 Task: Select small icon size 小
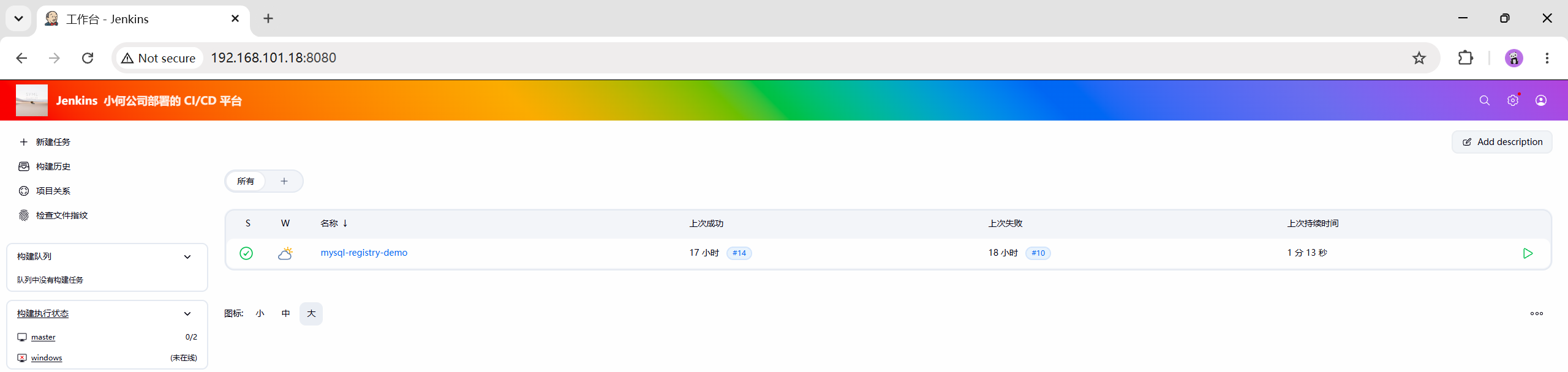pyautogui.click(x=260, y=314)
